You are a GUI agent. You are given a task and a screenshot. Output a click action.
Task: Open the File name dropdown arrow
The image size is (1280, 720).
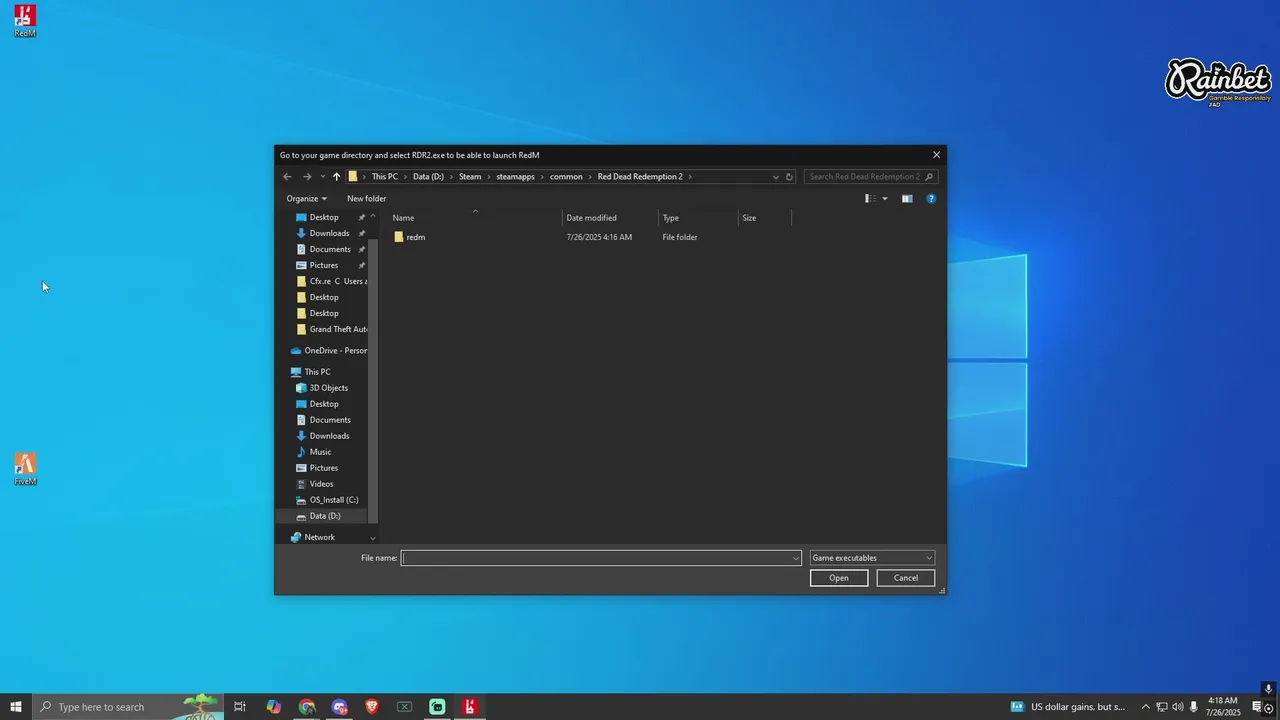pyautogui.click(x=796, y=558)
